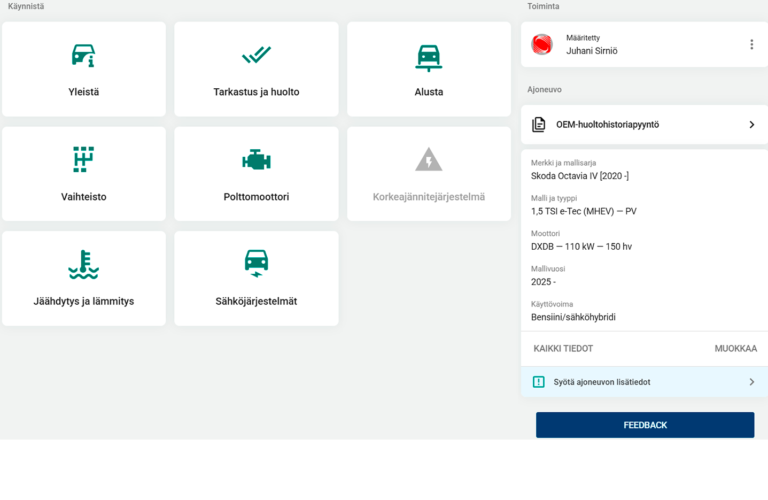Open the three-dot menu for Juhani Sirniö

point(751,45)
